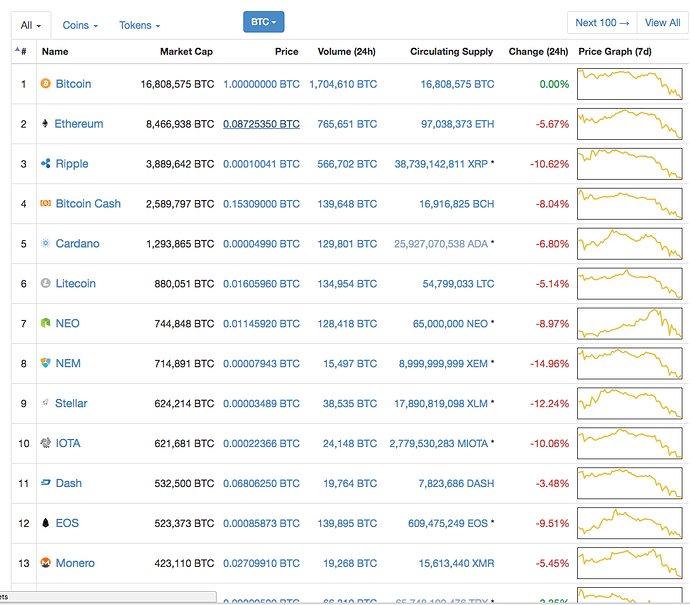Open the Tokens filter dropdown
This screenshot has width=690, height=605.
(139, 25)
